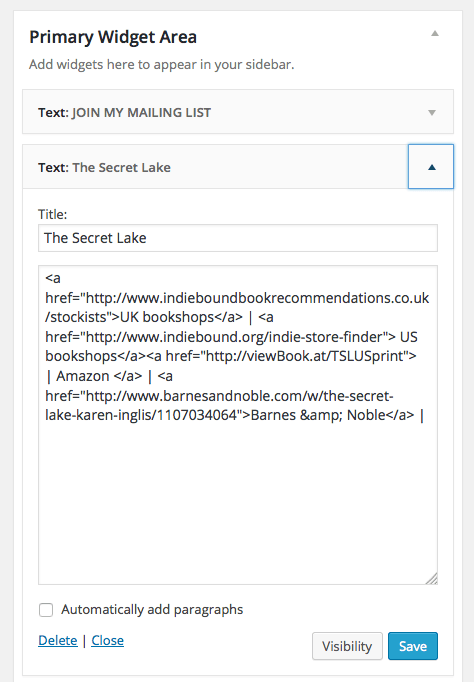
Task: Expand the JOIN MY MAILING LIST widget
Action: coord(431,113)
